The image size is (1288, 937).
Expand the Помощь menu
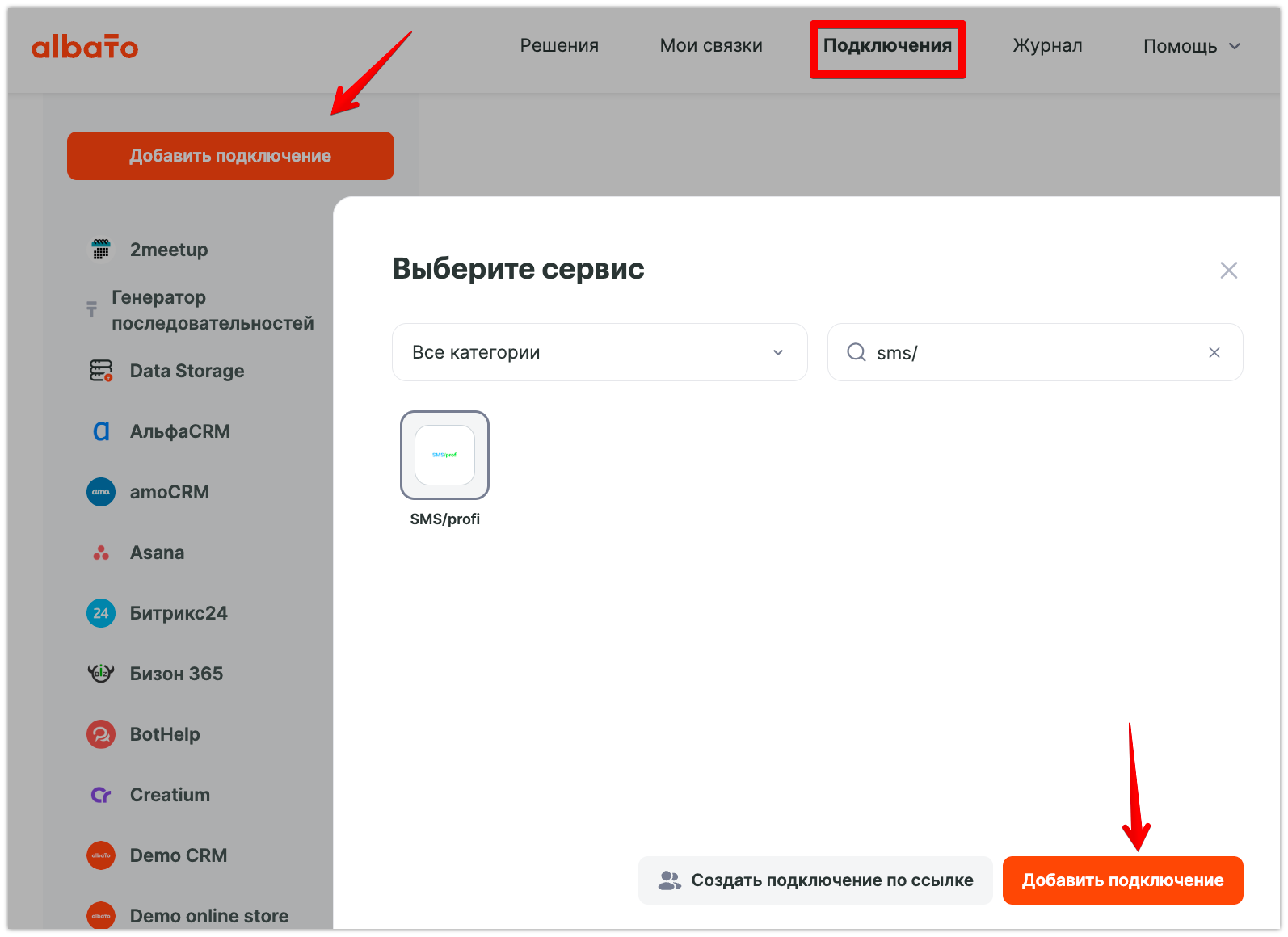tap(1191, 46)
